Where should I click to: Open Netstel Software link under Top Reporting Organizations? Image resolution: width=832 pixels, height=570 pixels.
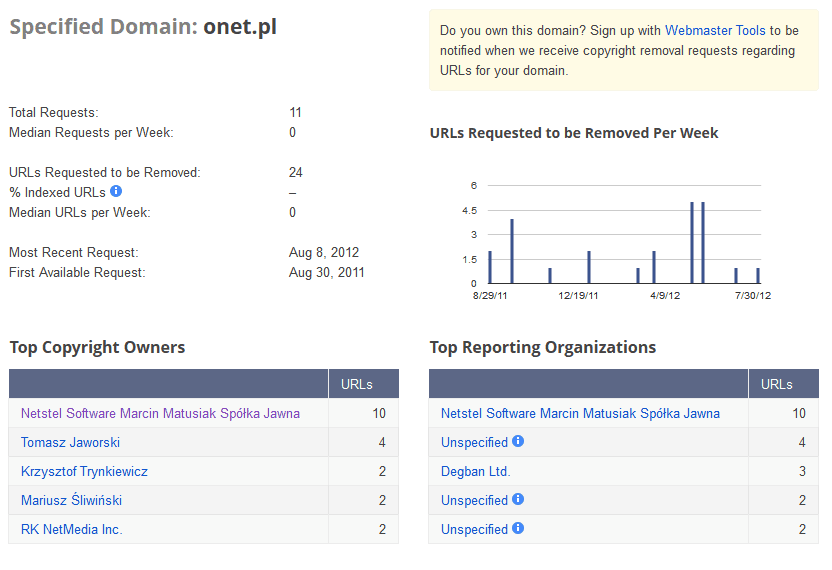[x=580, y=413]
